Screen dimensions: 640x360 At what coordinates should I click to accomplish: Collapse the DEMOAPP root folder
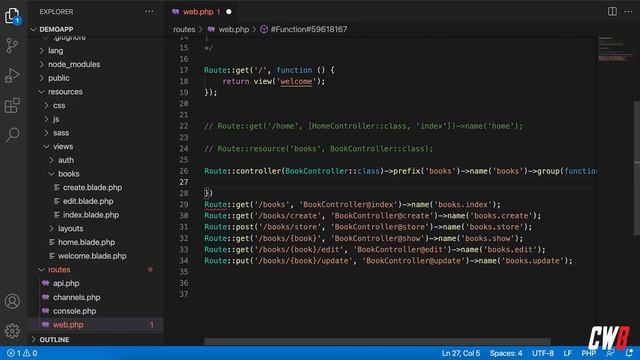33,29
